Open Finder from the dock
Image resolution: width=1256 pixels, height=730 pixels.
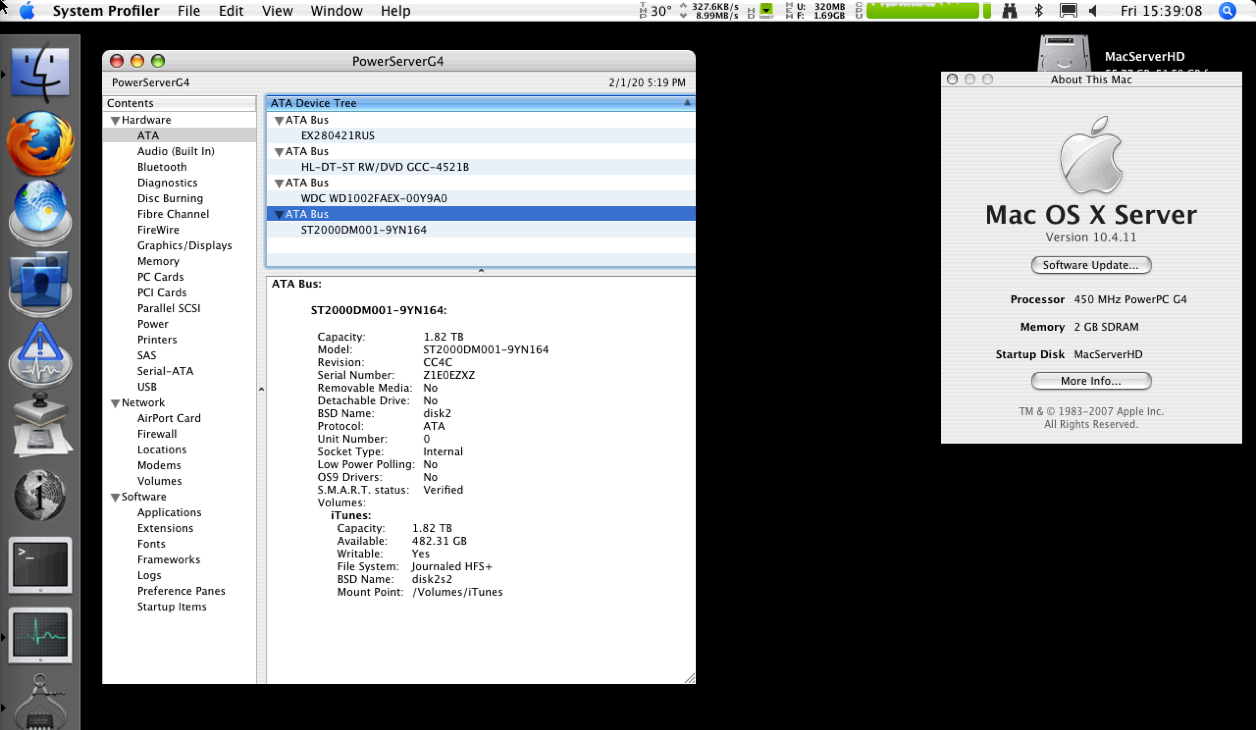pos(40,71)
